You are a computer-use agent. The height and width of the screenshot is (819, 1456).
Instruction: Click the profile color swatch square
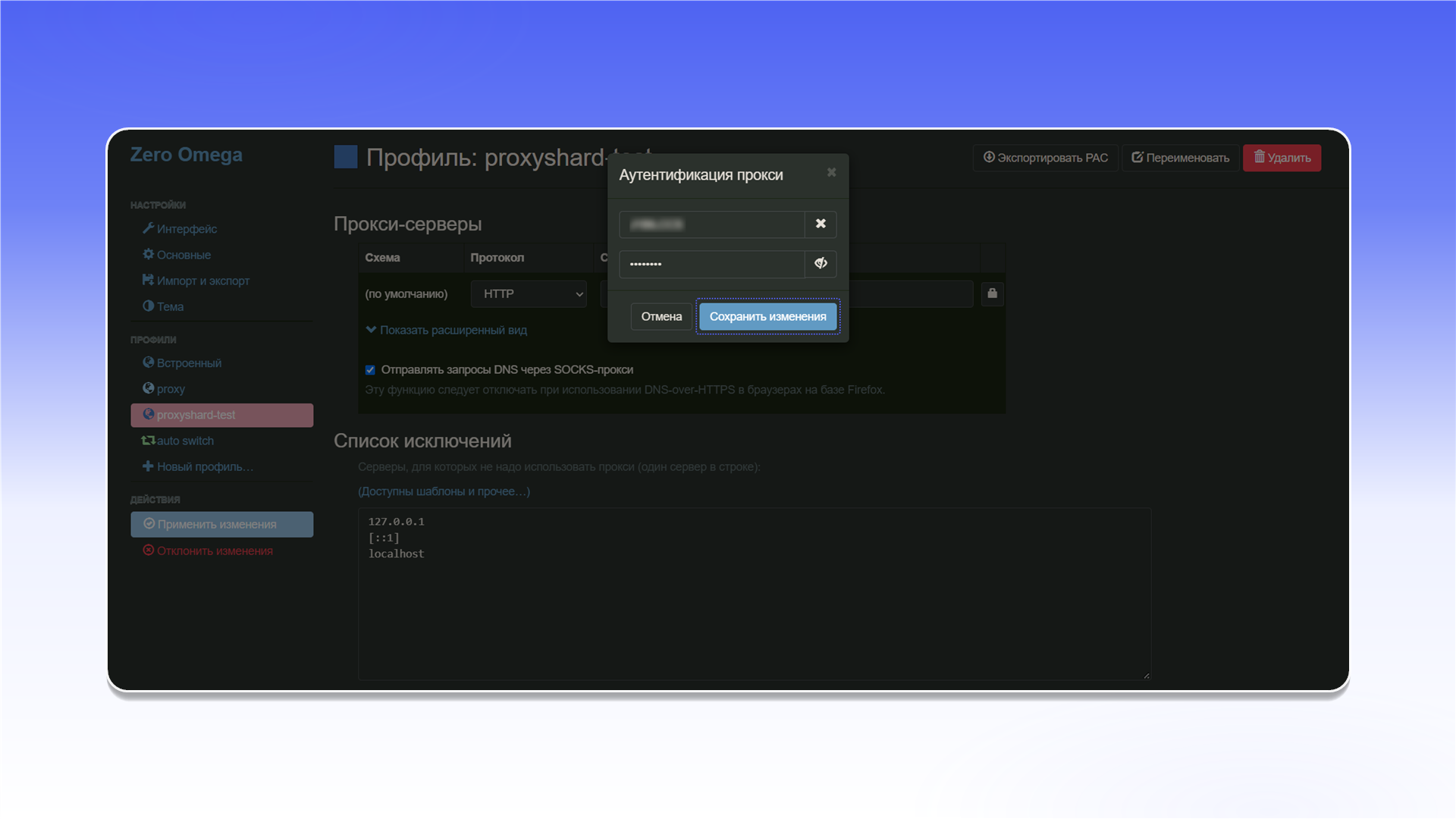coord(346,157)
